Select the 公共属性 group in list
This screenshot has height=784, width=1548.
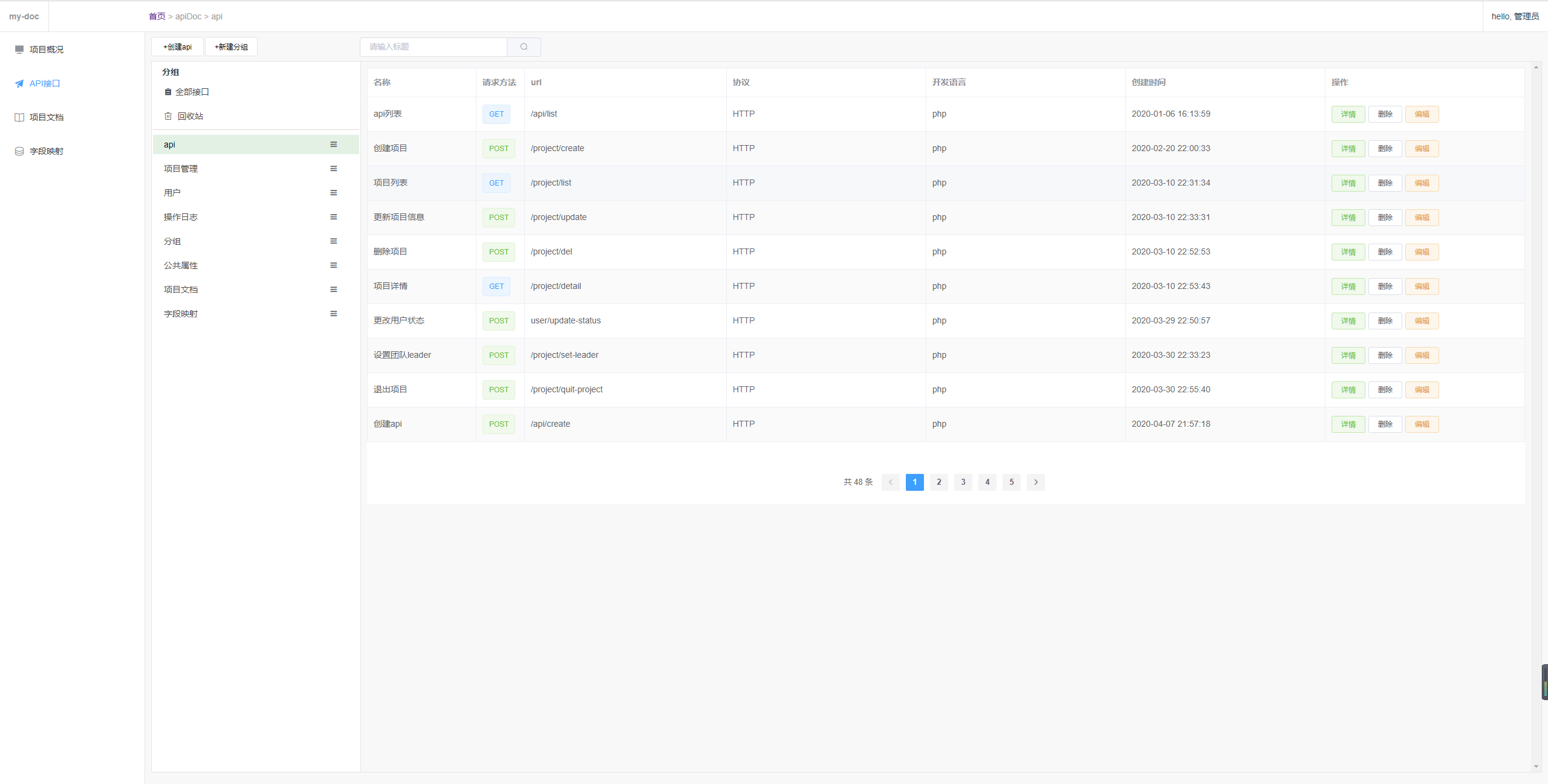[256, 265]
